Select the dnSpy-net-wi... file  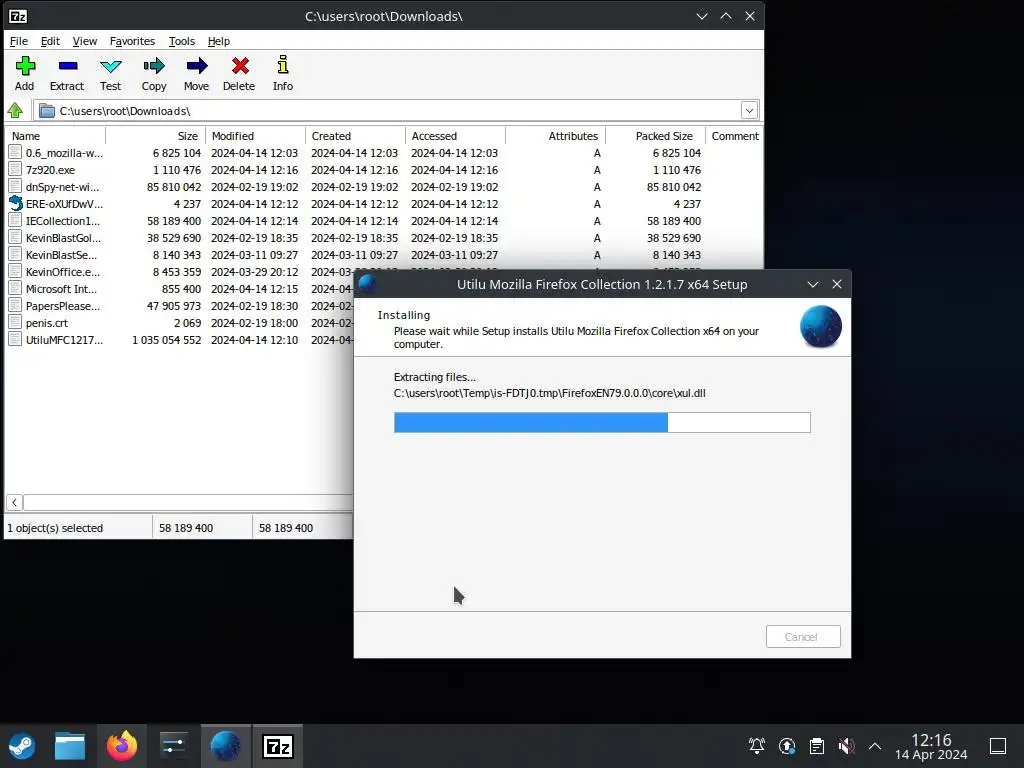[62, 187]
